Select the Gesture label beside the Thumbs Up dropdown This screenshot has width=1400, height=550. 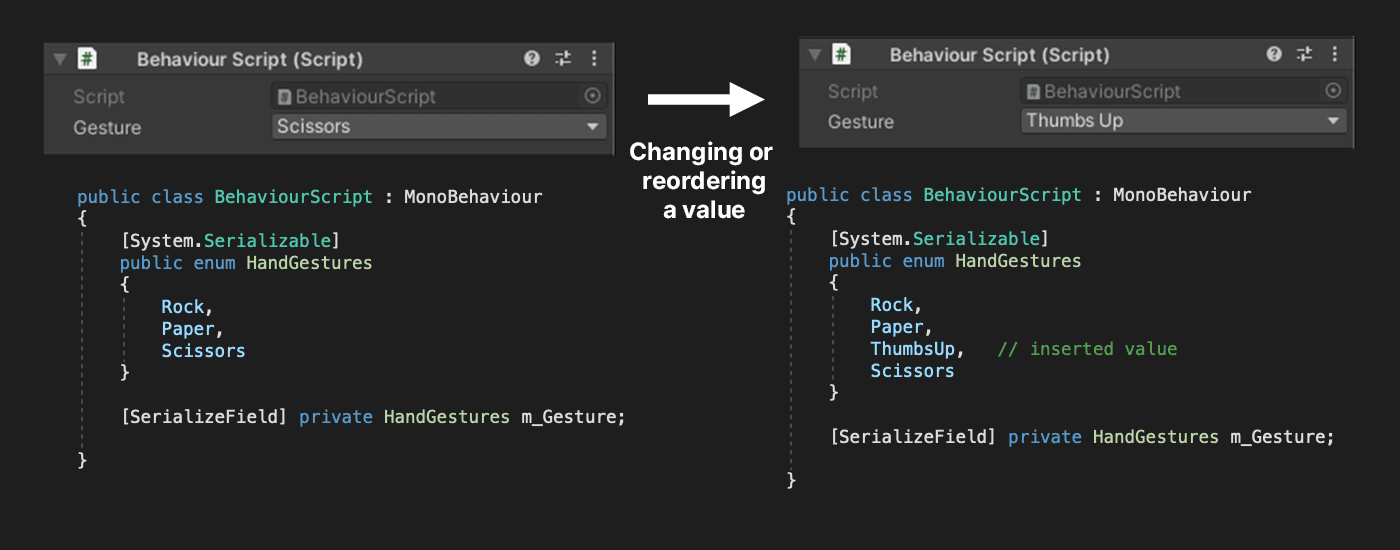click(861, 122)
